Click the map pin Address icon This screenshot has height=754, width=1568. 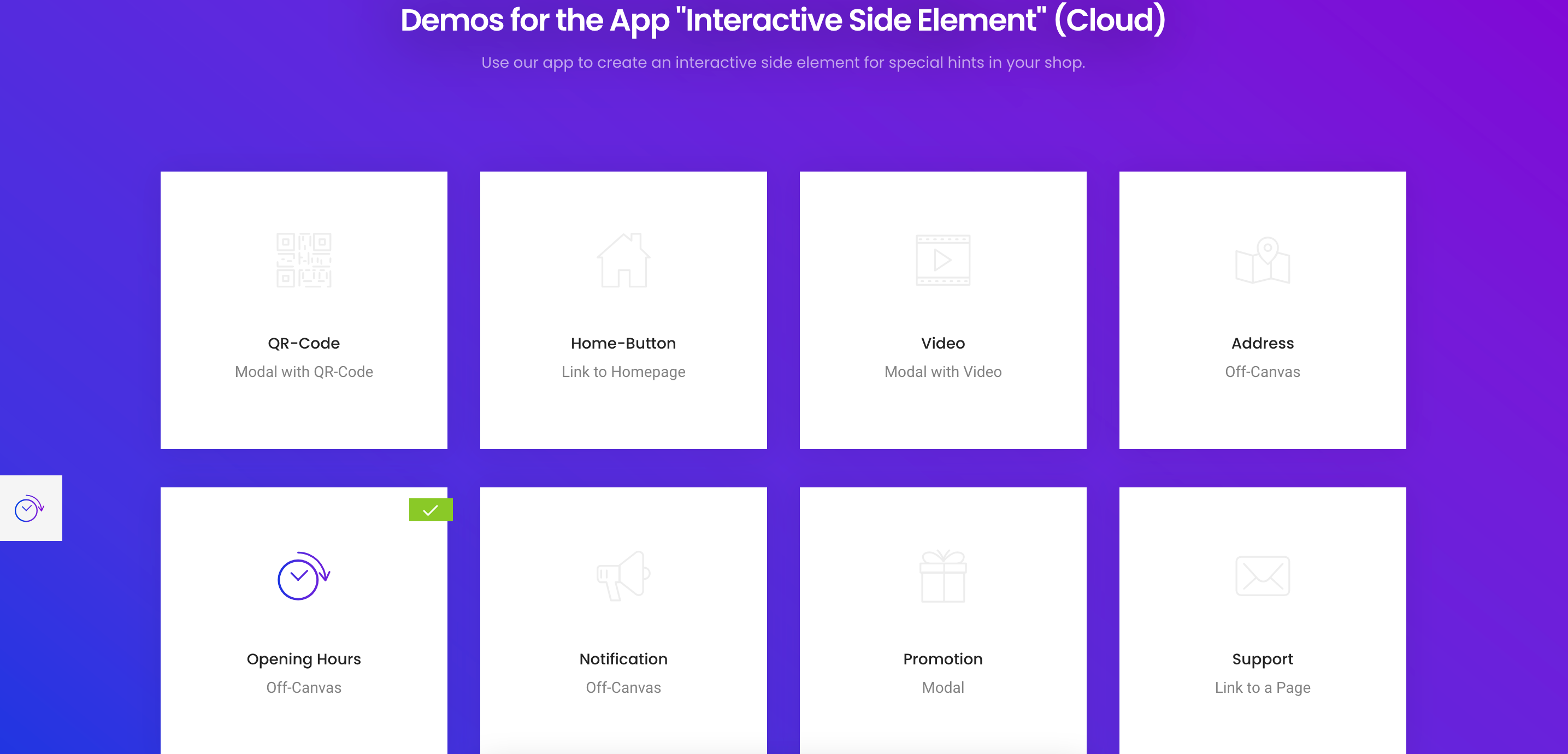click(1263, 260)
